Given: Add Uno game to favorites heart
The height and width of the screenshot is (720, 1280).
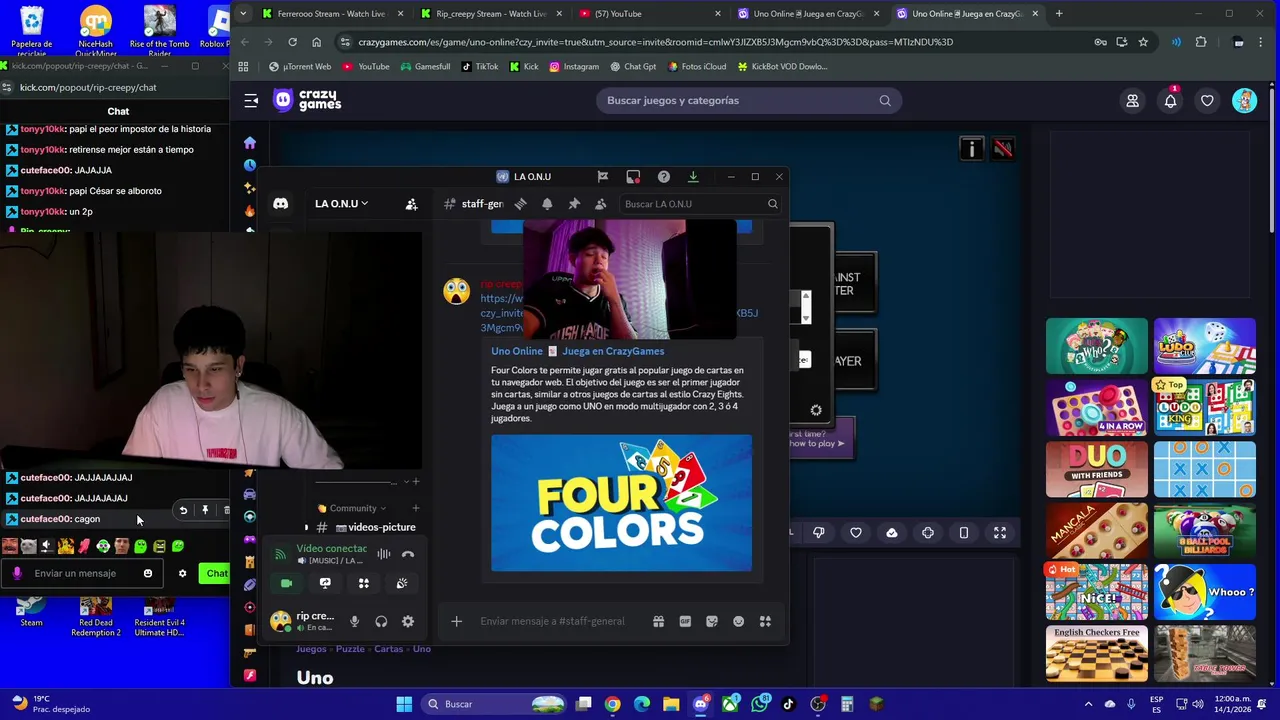Looking at the screenshot, I should click(x=856, y=533).
